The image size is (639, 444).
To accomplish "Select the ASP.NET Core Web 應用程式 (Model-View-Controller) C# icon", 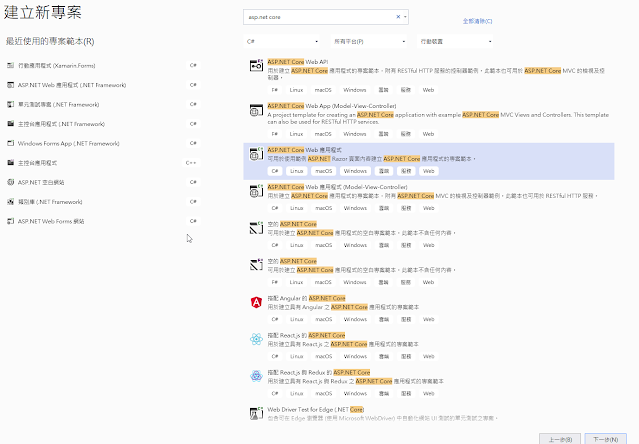I will [256, 191].
